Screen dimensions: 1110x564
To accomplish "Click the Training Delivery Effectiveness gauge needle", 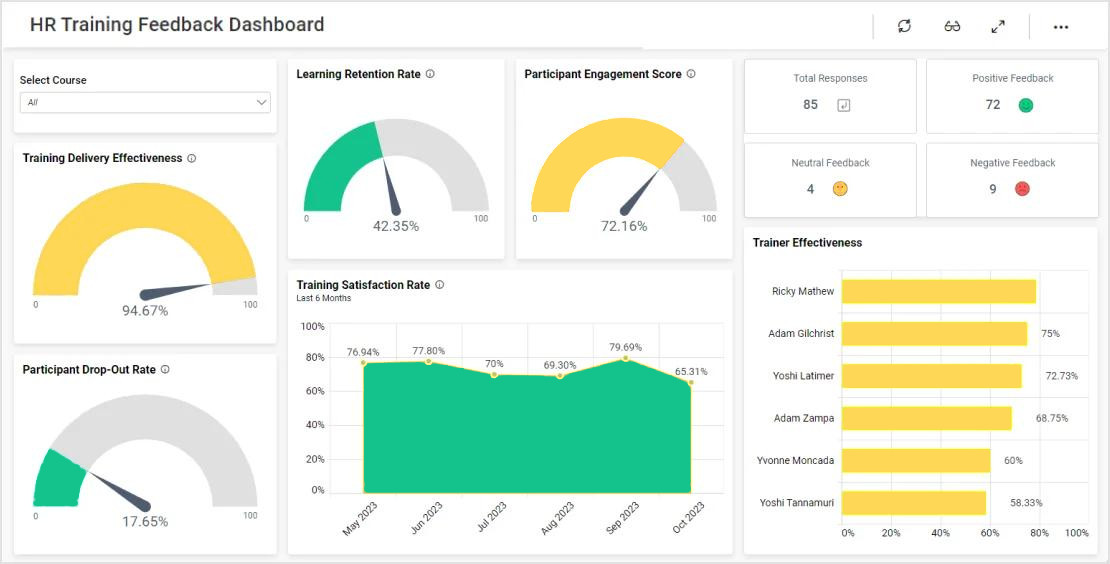I will (x=178, y=290).
